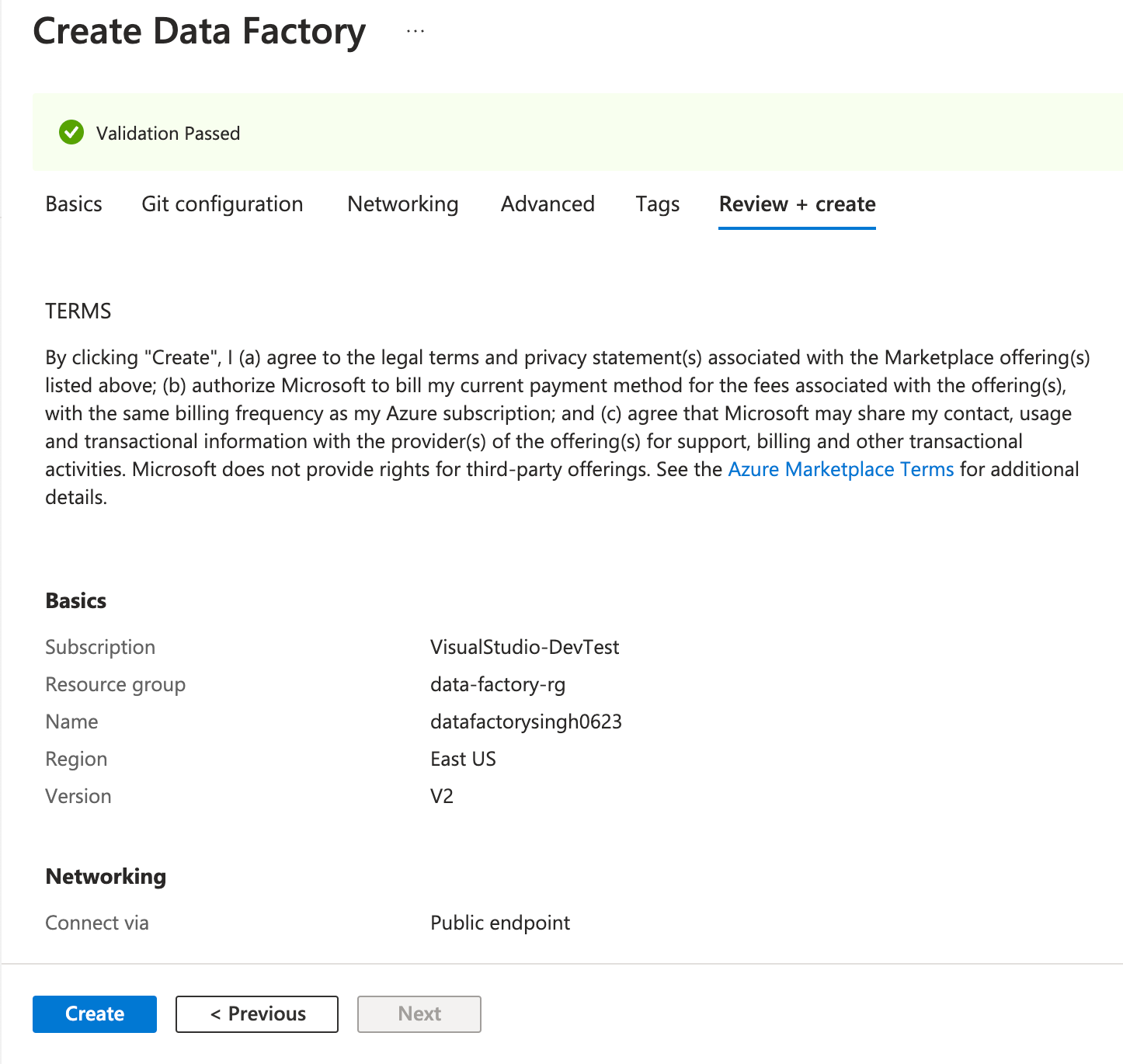Click the data-factory-rg resource group value
Image resolution: width=1123 pixels, height=1064 pixels.
coord(498,684)
